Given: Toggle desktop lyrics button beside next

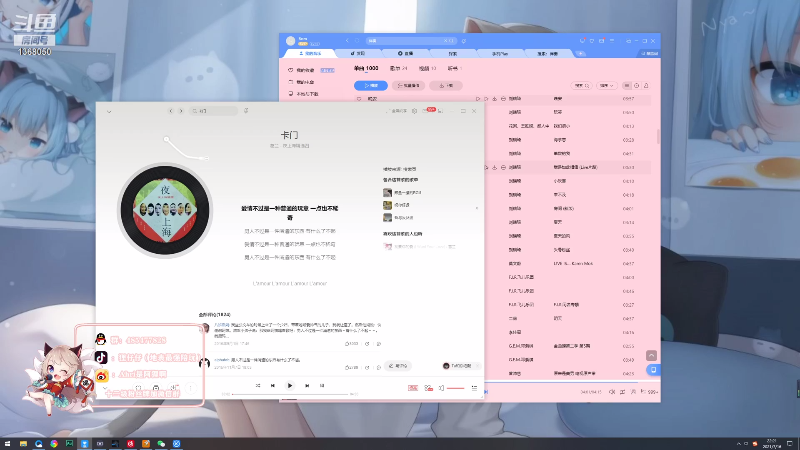Looking at the screenshot, I should point(322,386).
